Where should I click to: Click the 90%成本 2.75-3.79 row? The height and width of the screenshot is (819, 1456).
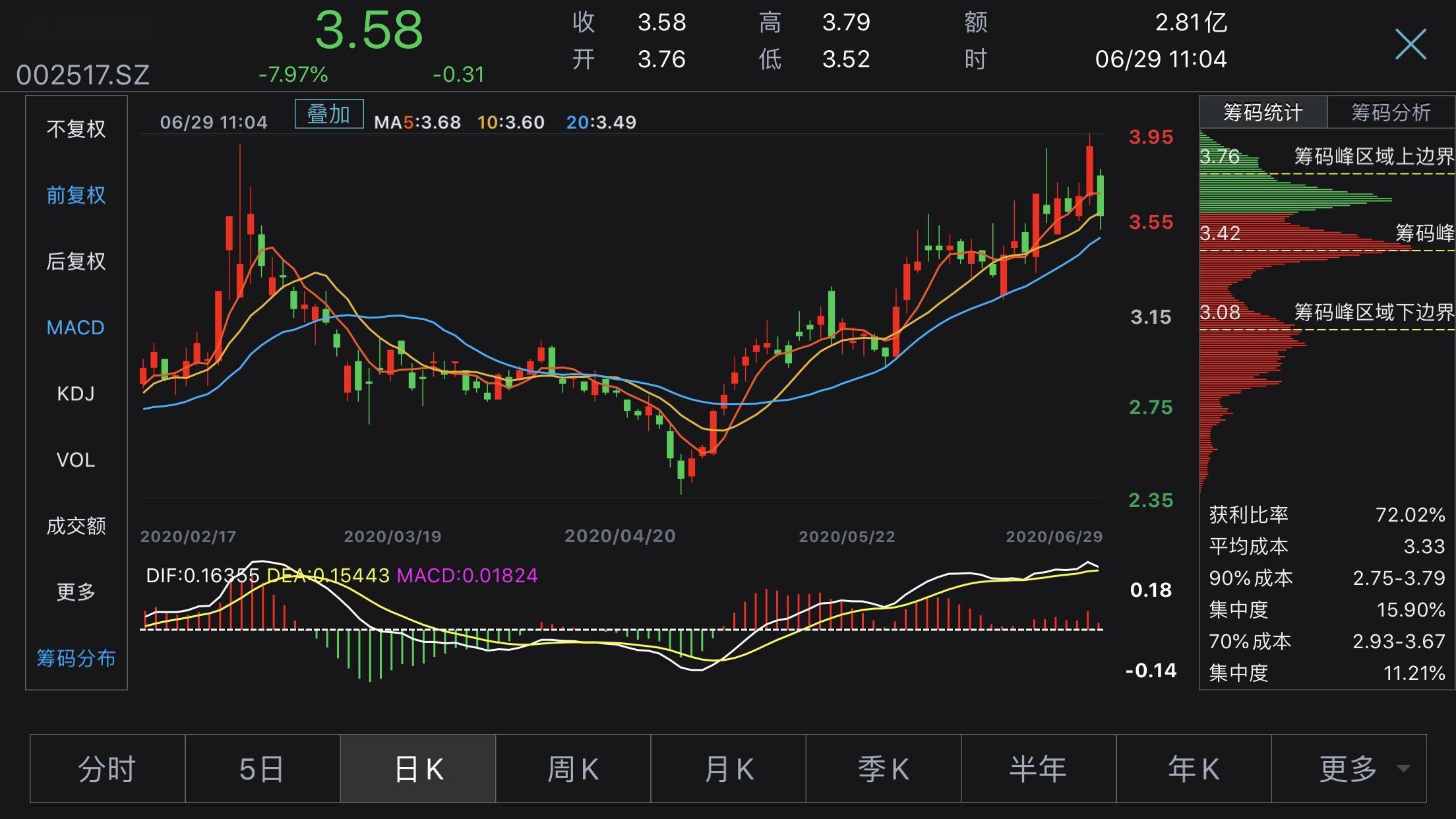coord(1327,578)
